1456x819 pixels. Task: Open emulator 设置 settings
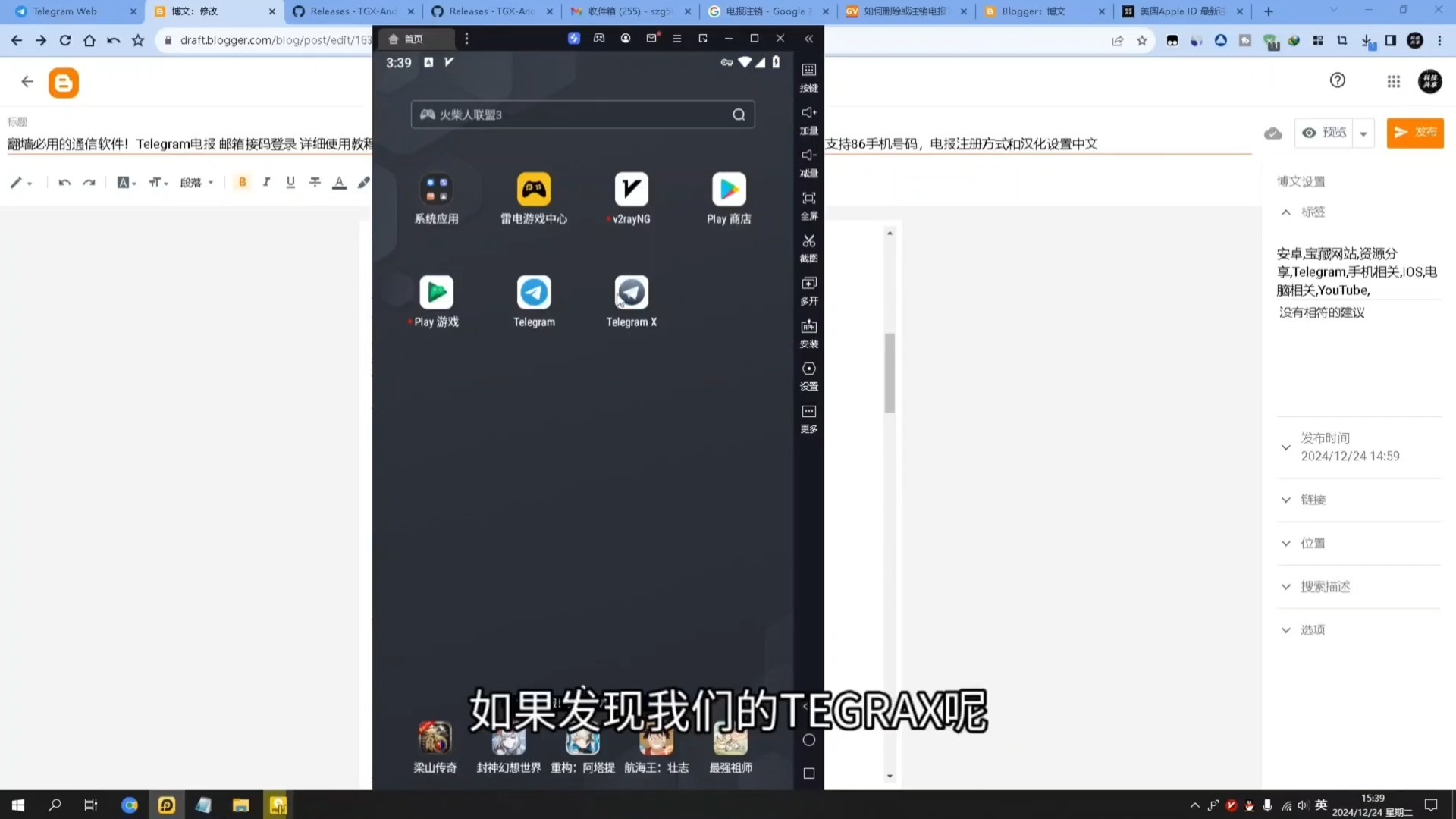[809, 369]
